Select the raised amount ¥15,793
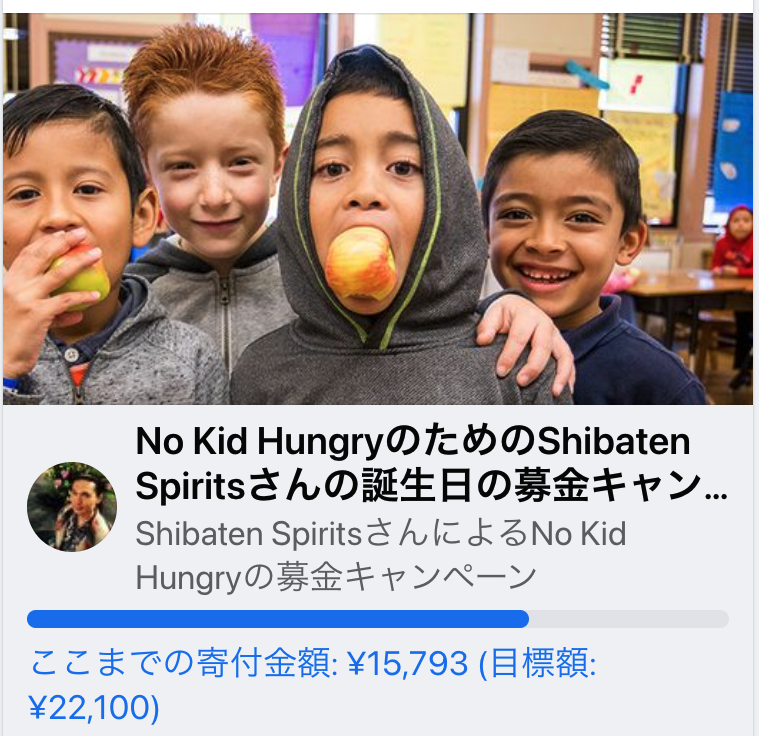759x736 pixels. click(x=408, y=662)
